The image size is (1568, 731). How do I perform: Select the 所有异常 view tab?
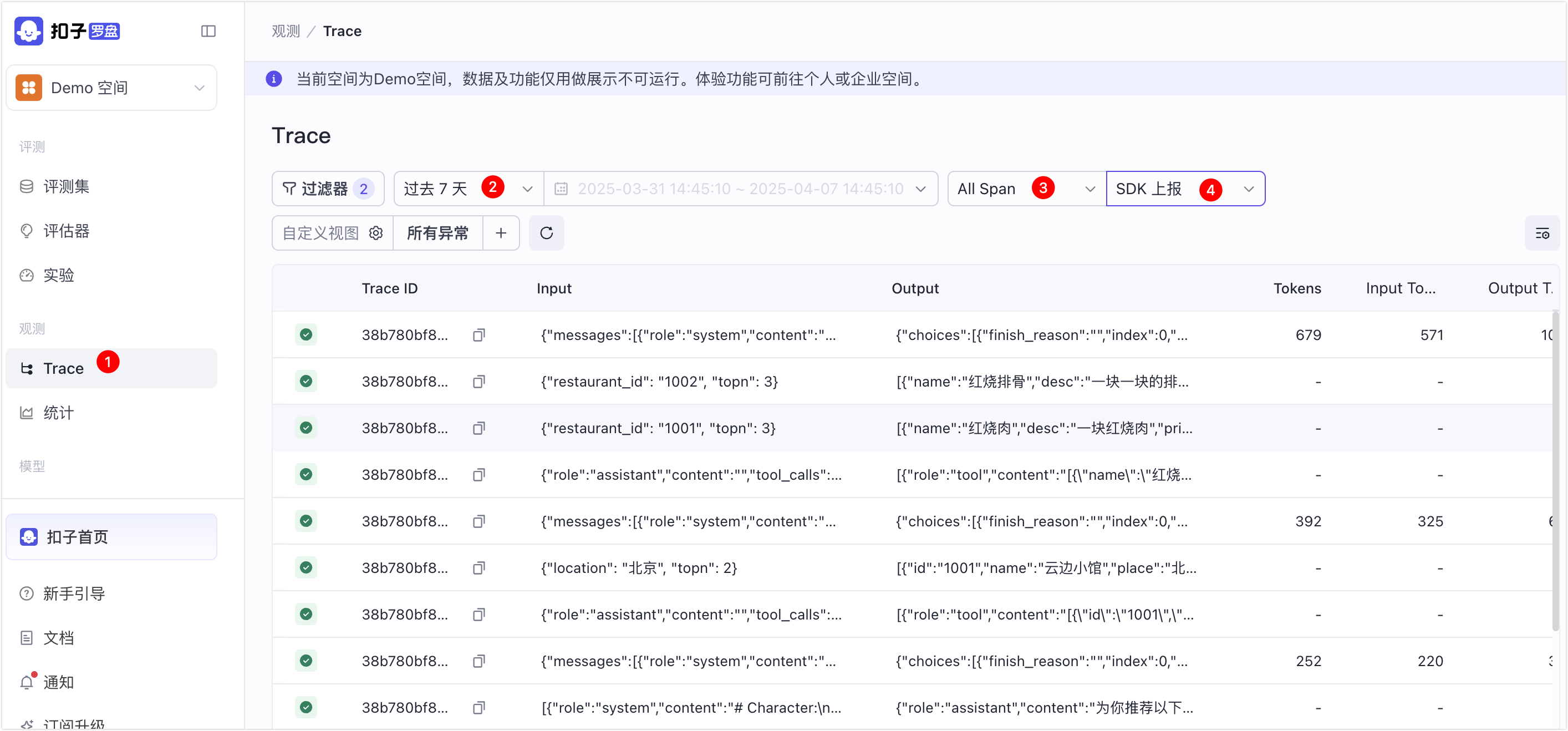[437, 233]
